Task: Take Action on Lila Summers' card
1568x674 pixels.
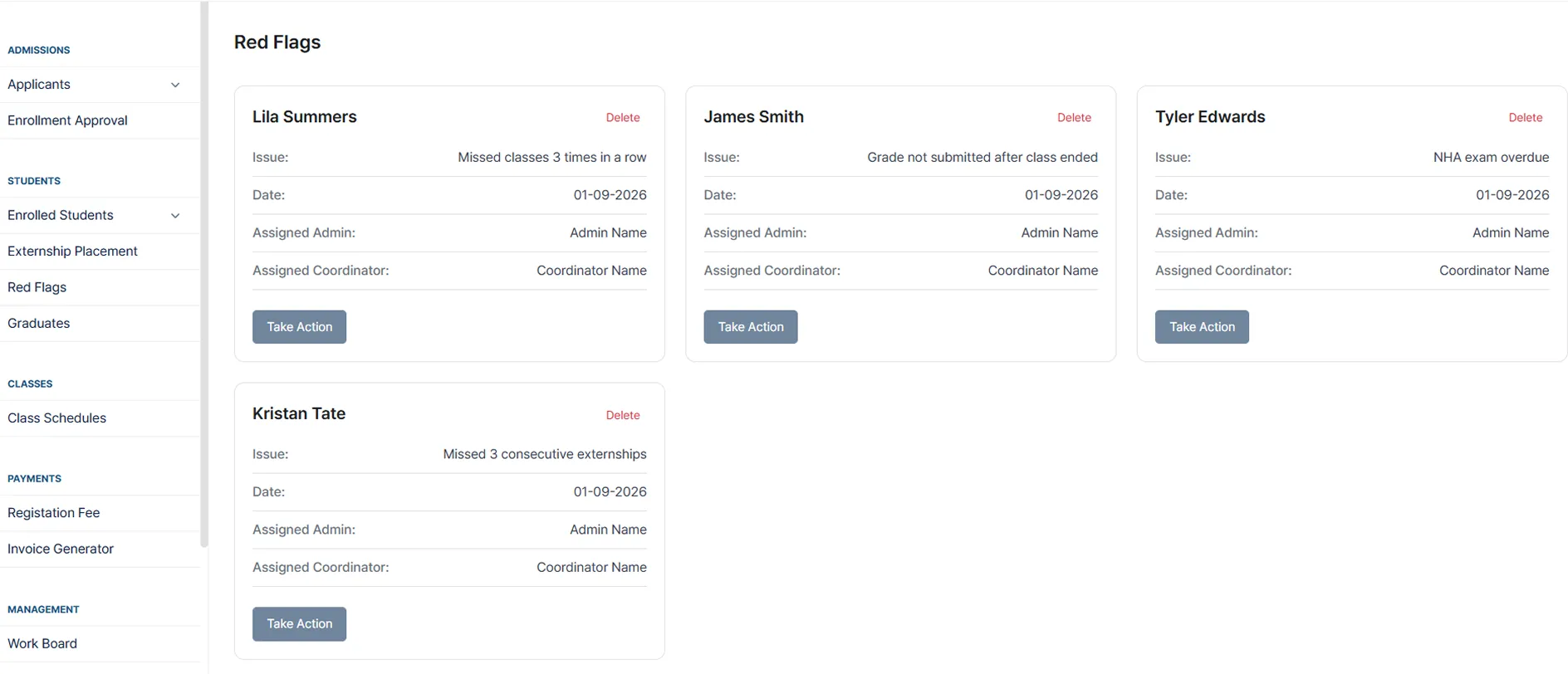Action: (299, 327)
